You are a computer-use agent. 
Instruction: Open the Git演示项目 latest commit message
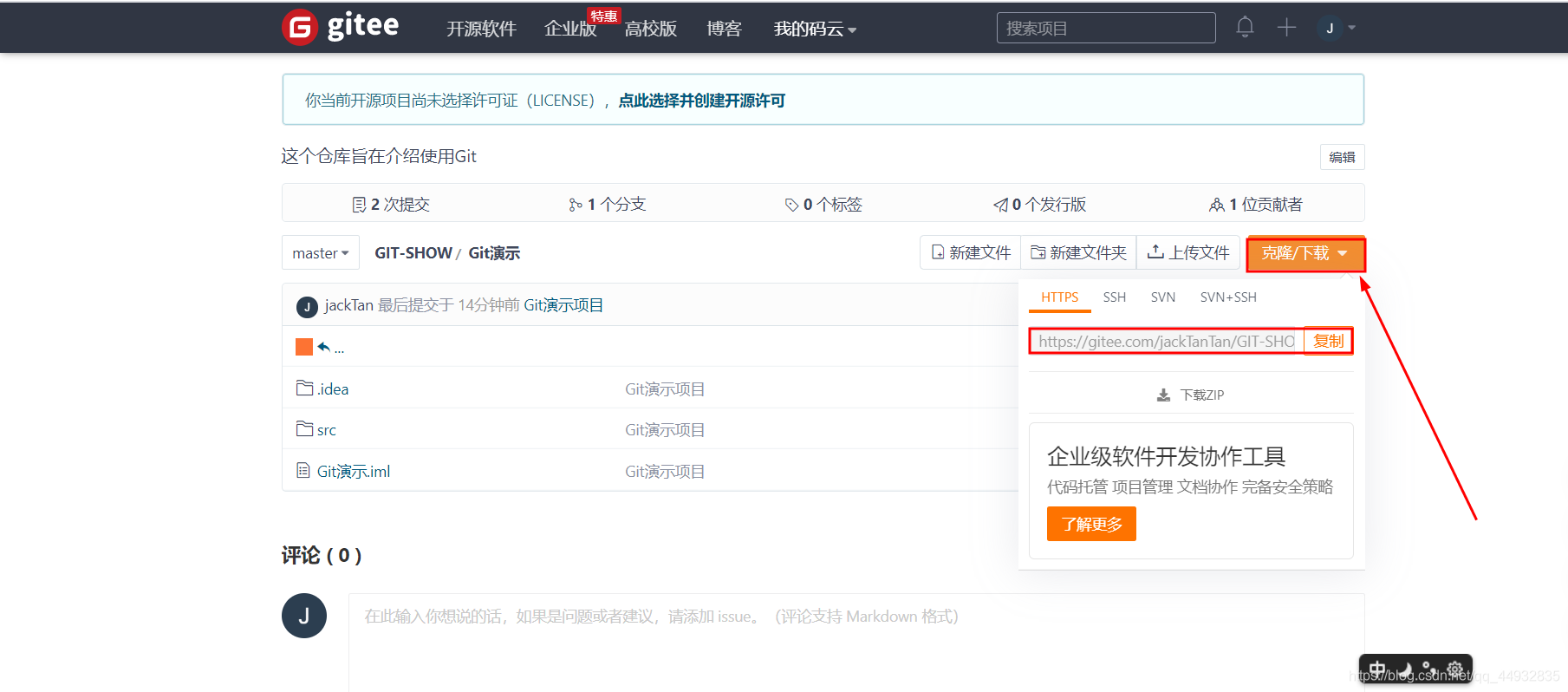point(563,305)
